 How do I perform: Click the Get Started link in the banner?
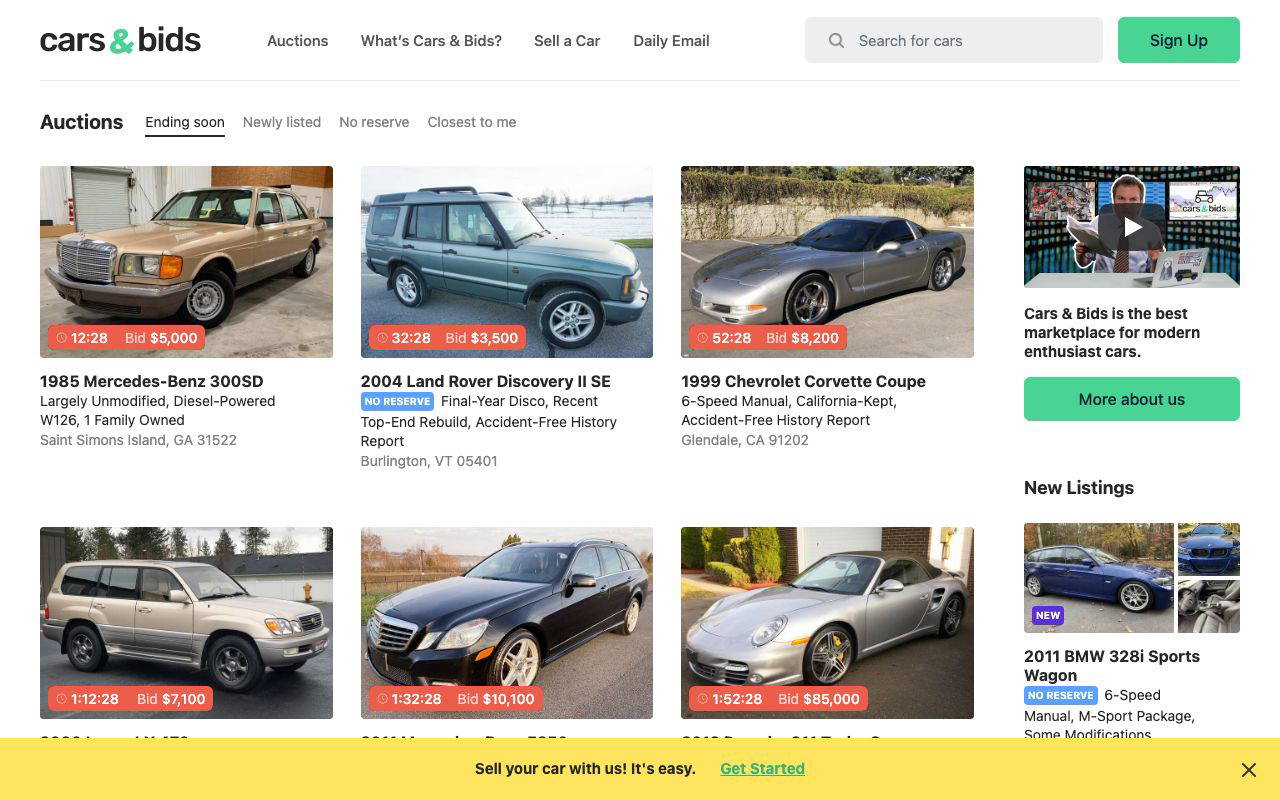pos(762,768)
